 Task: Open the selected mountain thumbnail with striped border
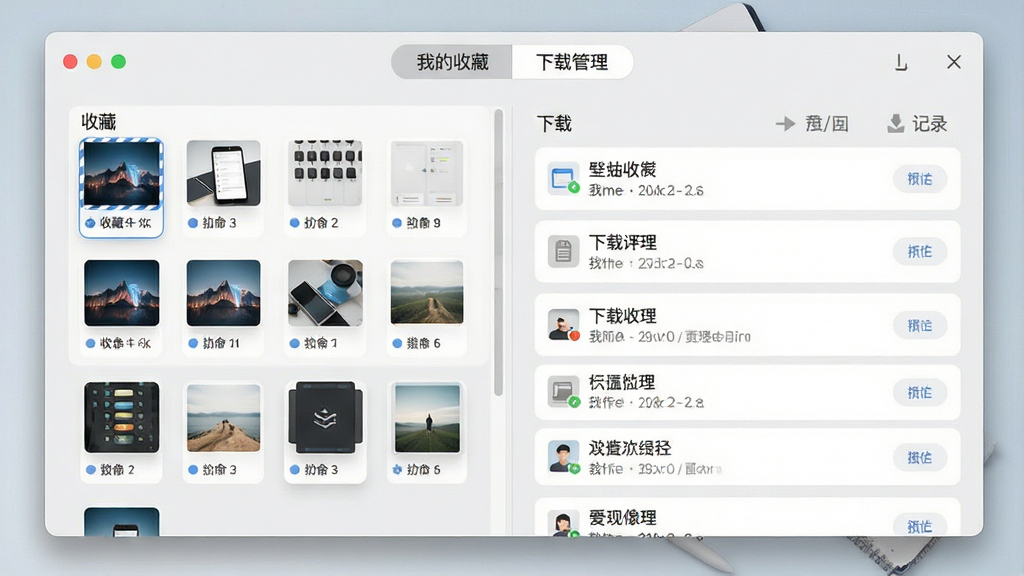(121, 174)
